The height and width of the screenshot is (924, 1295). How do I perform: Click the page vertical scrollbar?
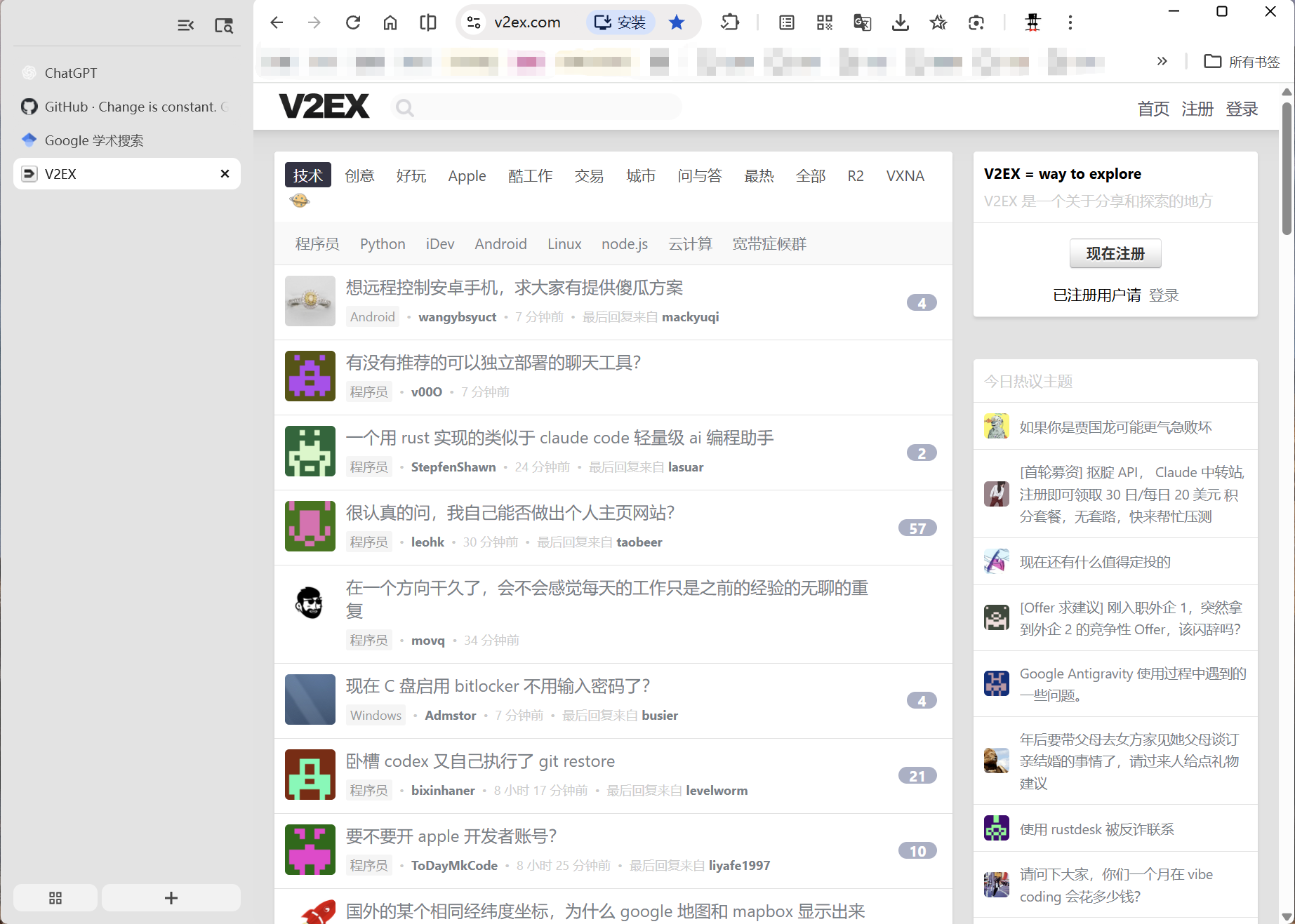tap(1286, 168)
